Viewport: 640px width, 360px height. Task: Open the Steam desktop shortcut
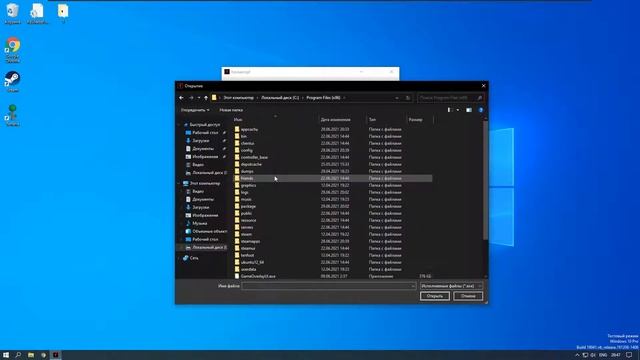pyautogui.click(x=12, y=82)
